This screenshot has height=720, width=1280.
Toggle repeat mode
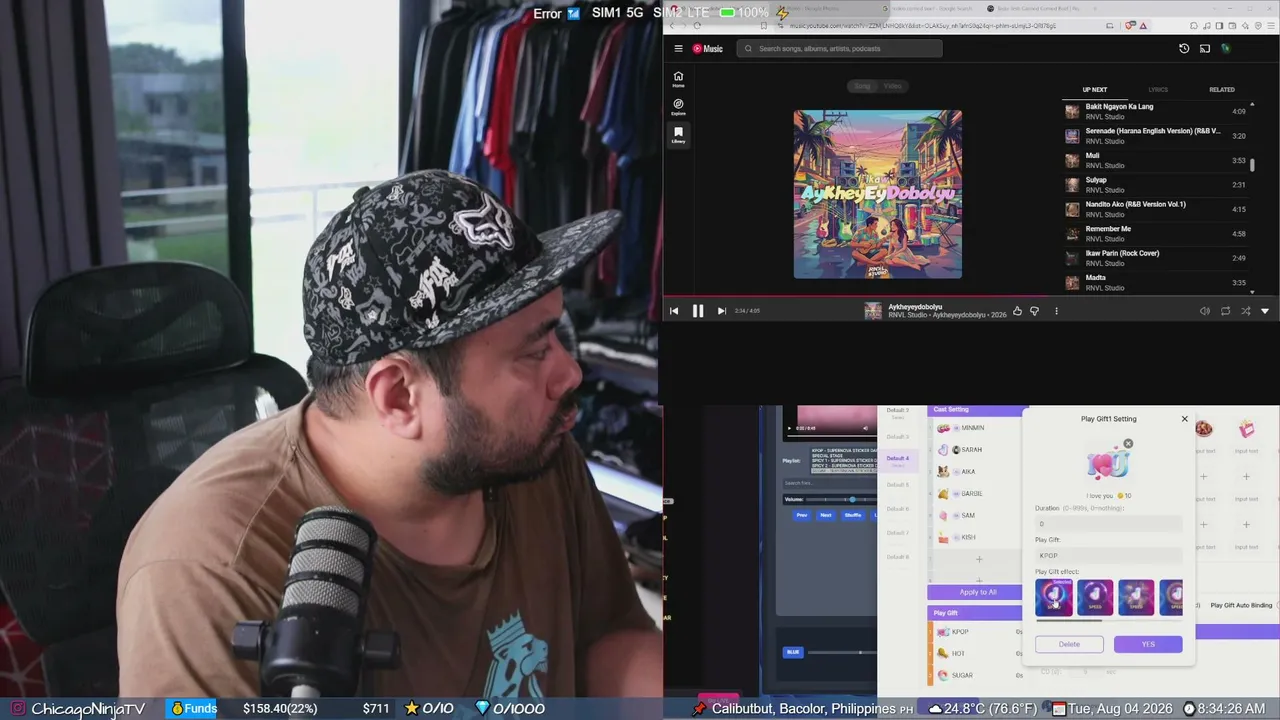(1225, 311)
